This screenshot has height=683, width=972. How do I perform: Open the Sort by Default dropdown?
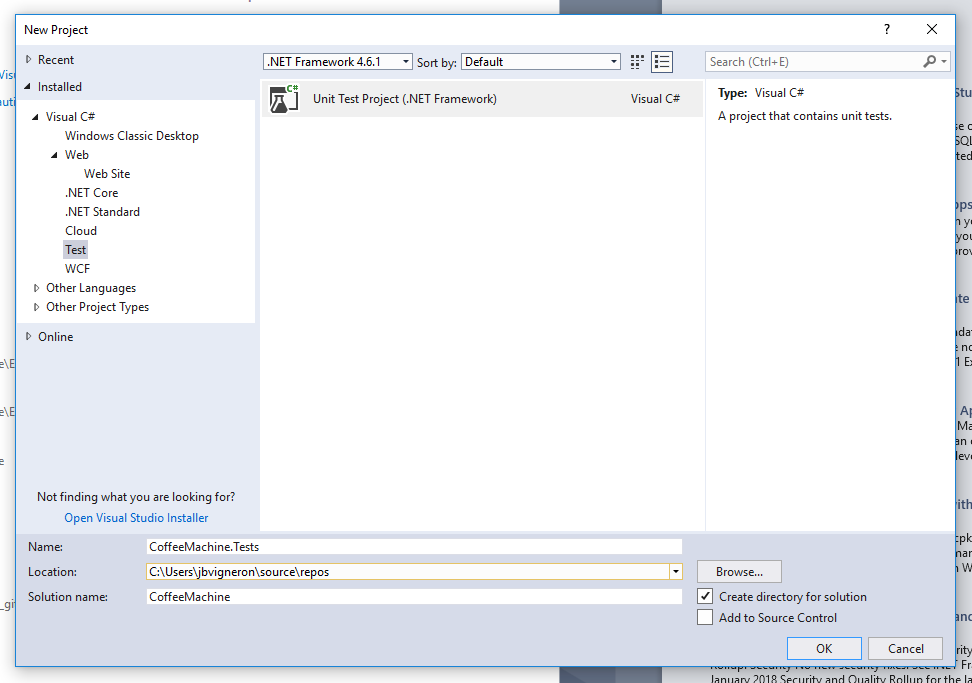tap(541, 61)
